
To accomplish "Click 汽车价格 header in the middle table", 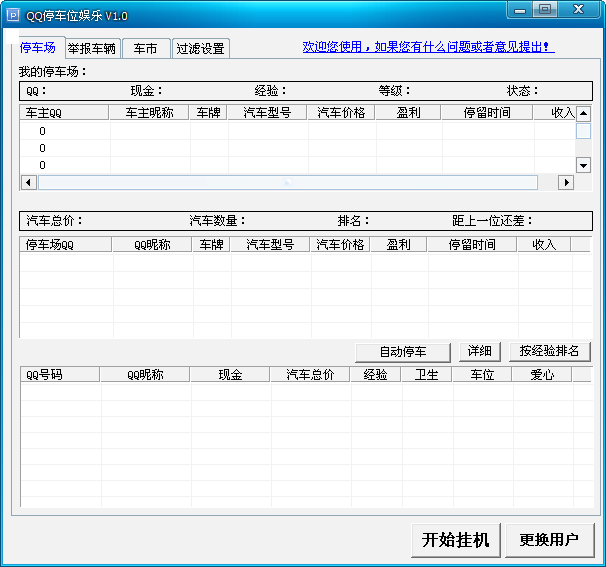I will click(x=340, y=244).
